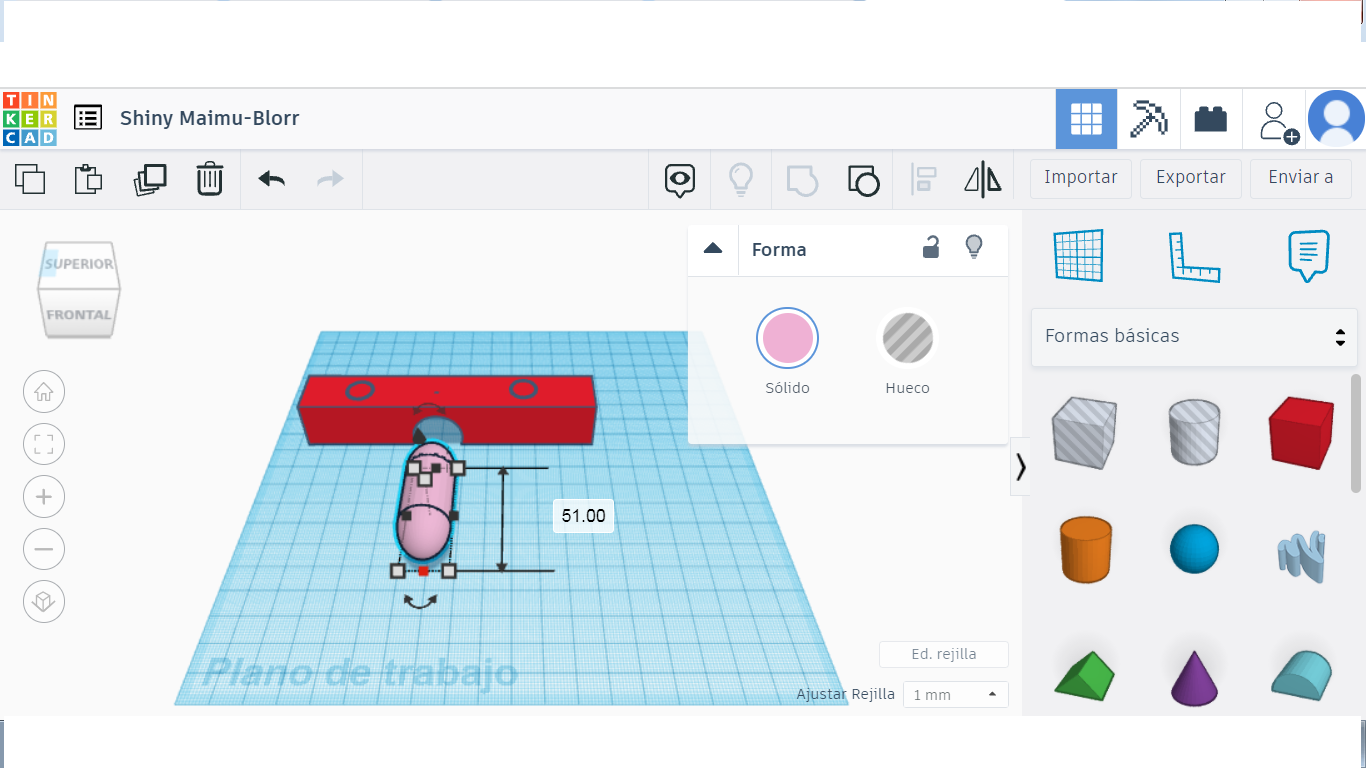Open the Ajustar Rejilla 1 mm dropdown
Image resolution: width=1366 pixels, height=768 pixels.
[955, 694]
